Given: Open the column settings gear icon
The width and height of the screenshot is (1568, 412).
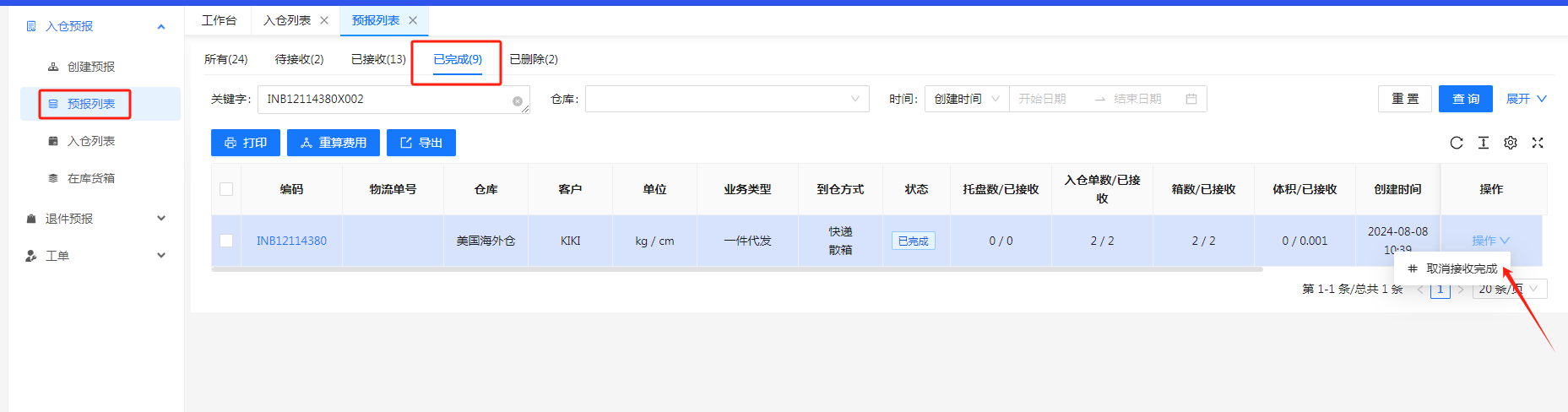Looking at the screenshot, I should pyautogui.click(x=1511, y=143).
